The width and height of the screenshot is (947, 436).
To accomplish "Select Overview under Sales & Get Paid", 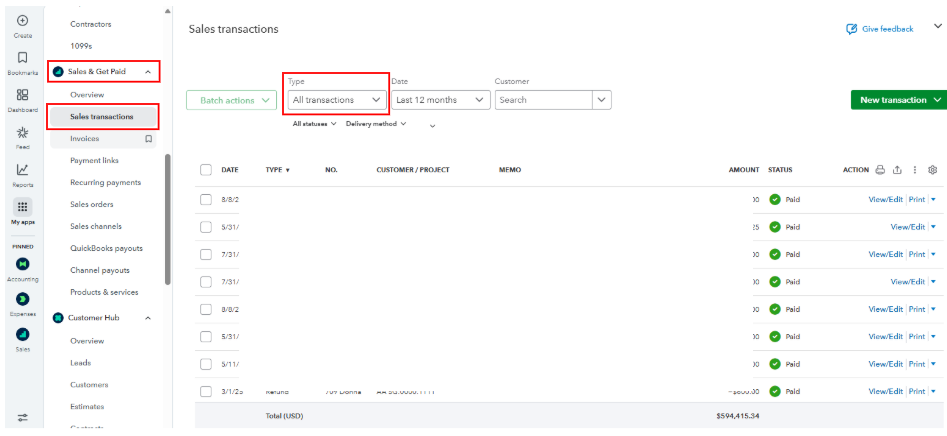I will tap(87, 95).
